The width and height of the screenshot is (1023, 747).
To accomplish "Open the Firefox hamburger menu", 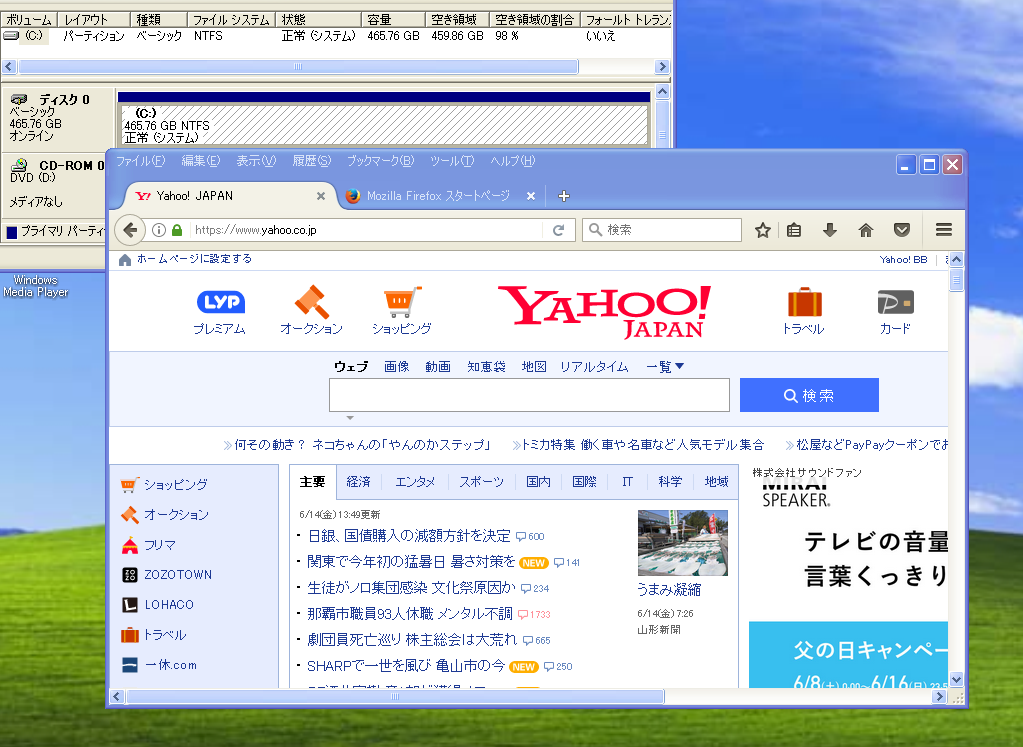I will (x=943, y=230).
